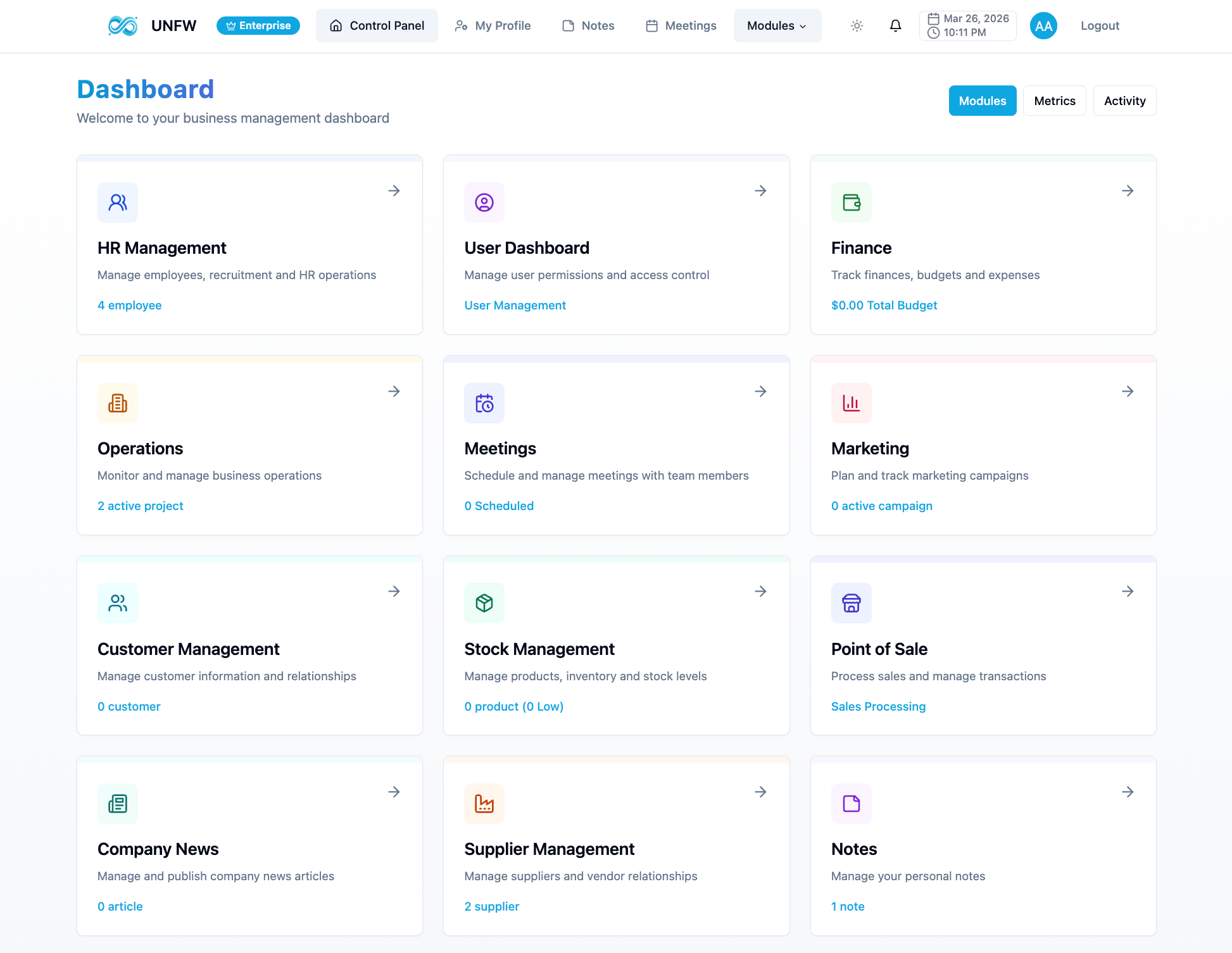
Task: Click the Marketing bar chart icon
Action: (852, 403)
